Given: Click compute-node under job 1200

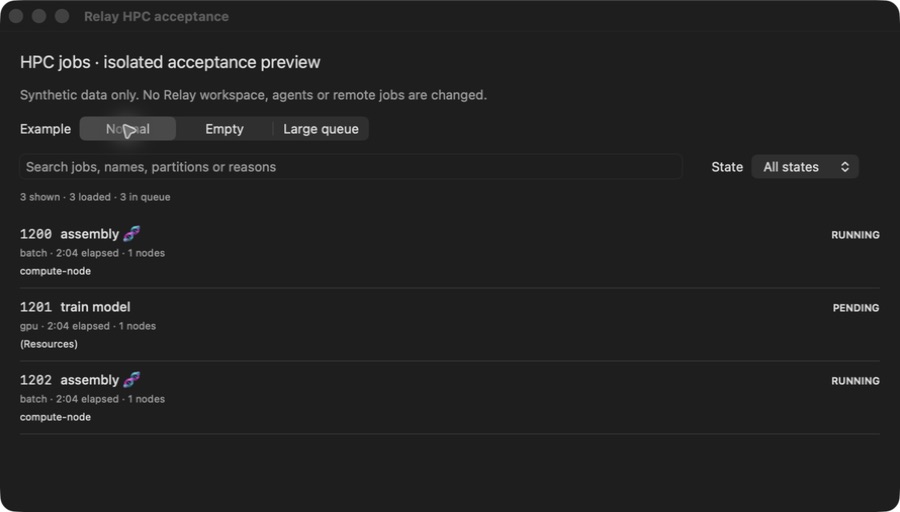Looking at the screenshot, I should (55, 271).
